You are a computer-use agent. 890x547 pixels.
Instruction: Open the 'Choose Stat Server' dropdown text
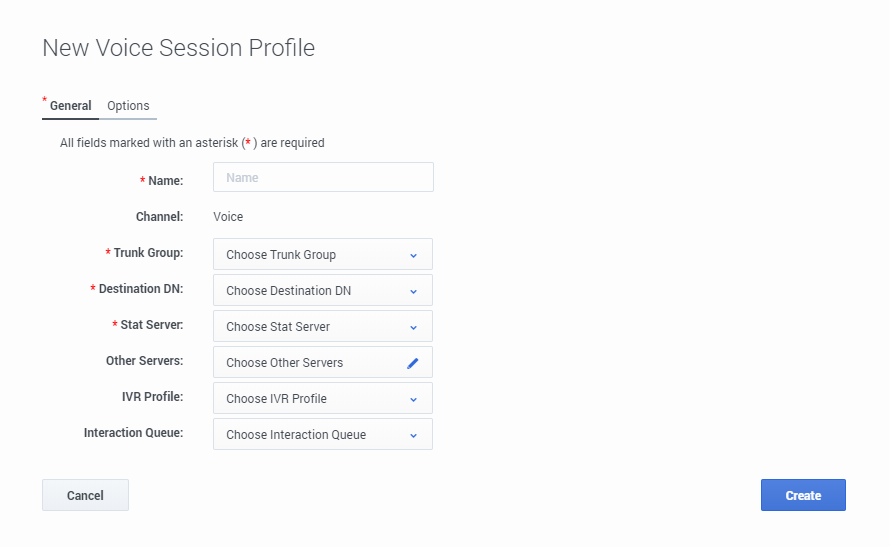[277, 327]
